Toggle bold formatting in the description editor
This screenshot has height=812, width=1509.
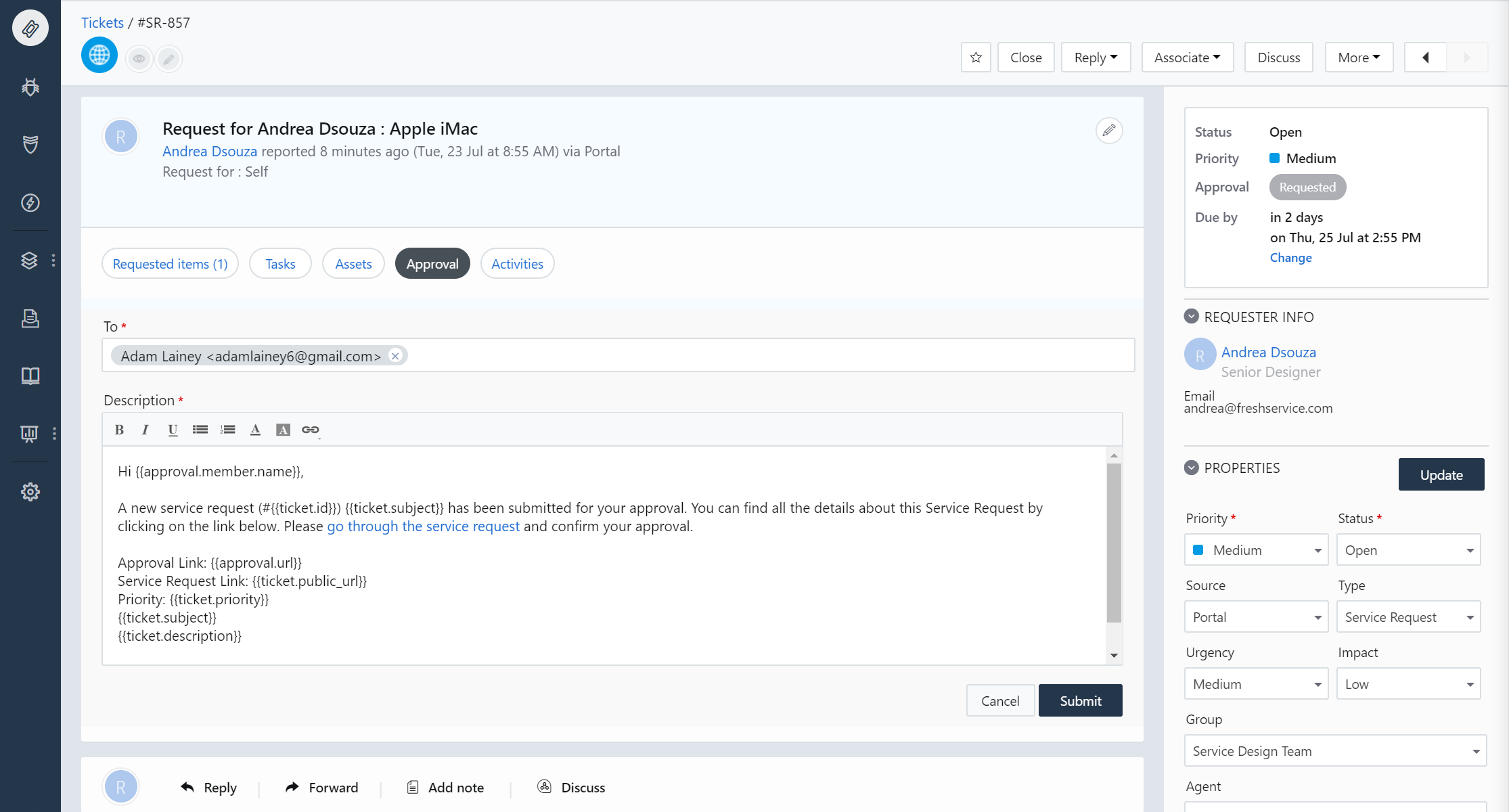(119, 429)
